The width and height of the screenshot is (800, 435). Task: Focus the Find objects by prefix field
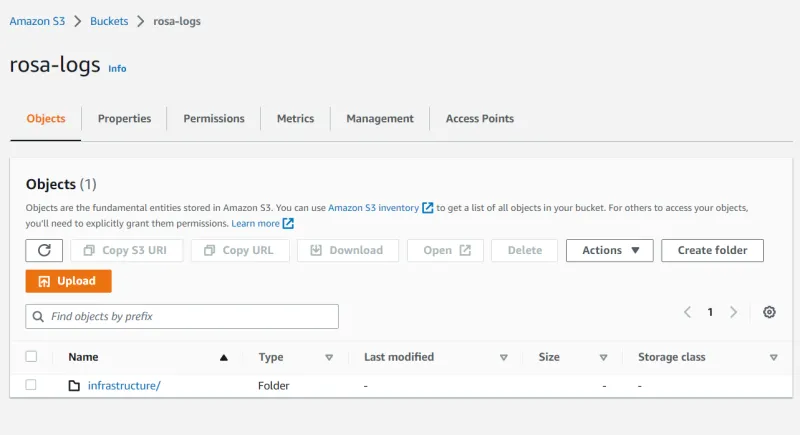click(x=190, y=316)
